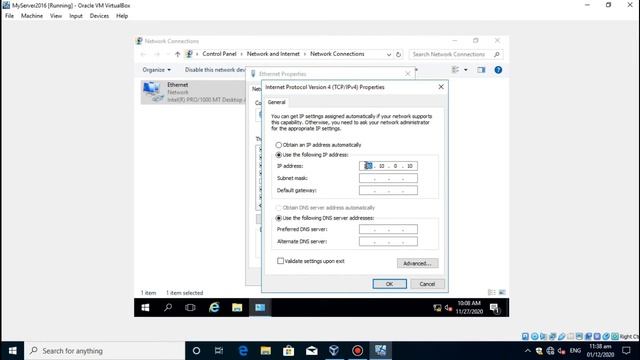
Task: Click VirtualBox USB devices indicator
Action: (562, 336)
